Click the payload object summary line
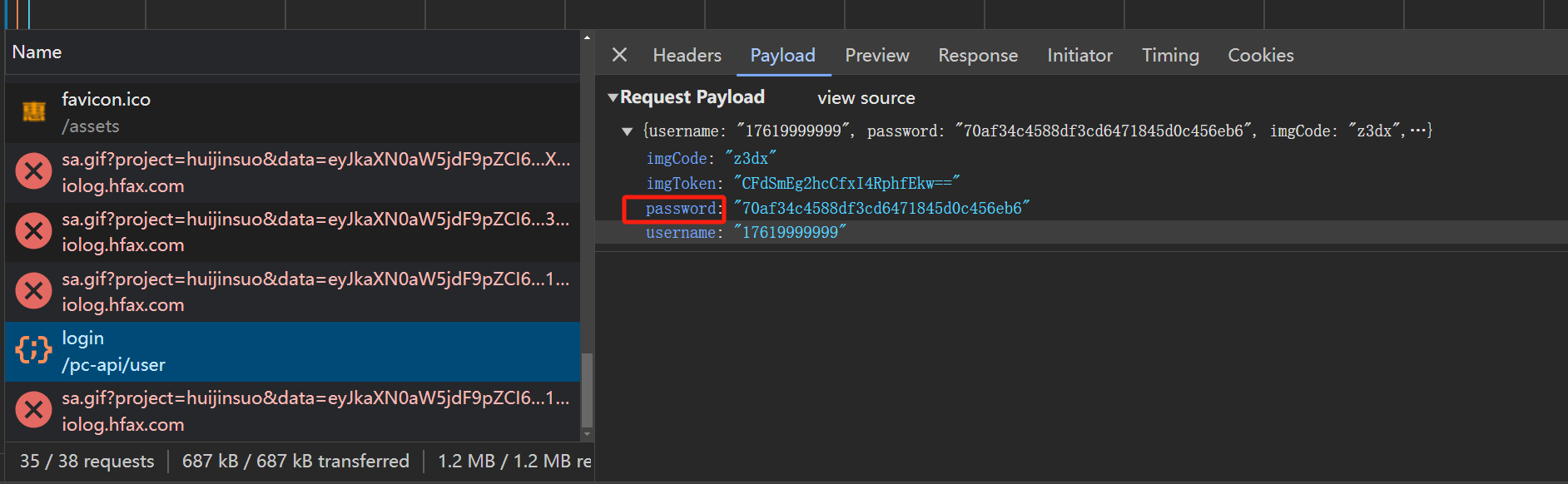Image resolution: width=1568 pixels, height=484 pixels. (x=1037, y=131)
